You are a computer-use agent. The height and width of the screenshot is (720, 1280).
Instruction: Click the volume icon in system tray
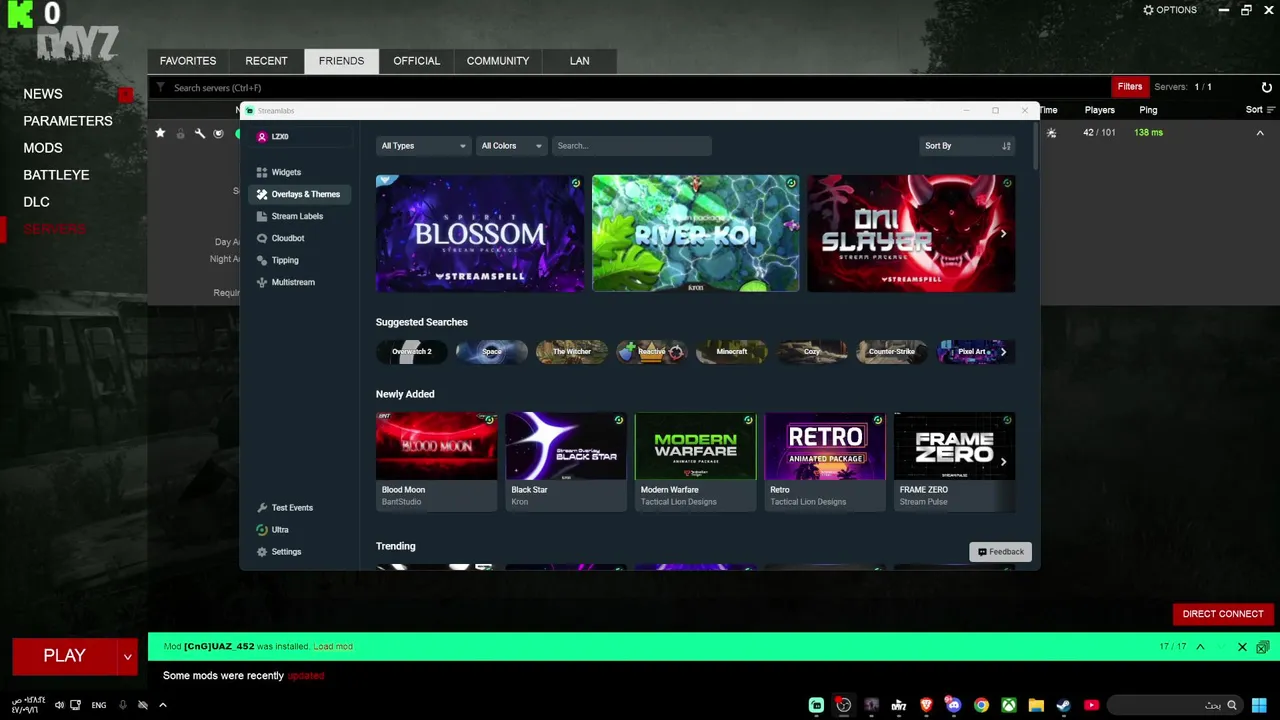tap(59, 705)
